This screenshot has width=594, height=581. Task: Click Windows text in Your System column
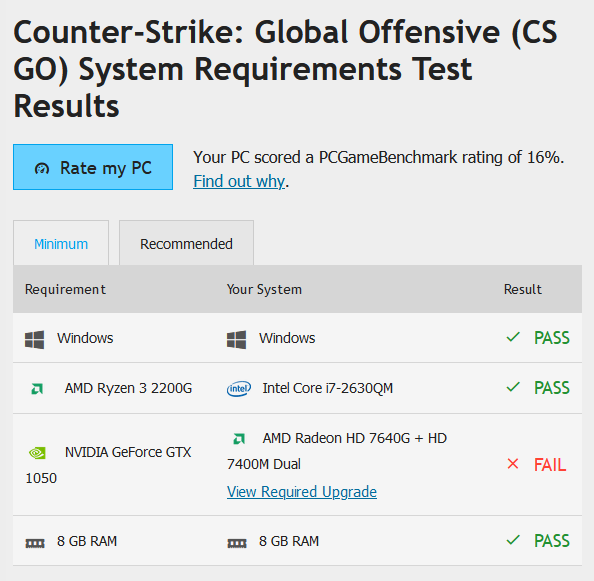click(x=287, y=338)
